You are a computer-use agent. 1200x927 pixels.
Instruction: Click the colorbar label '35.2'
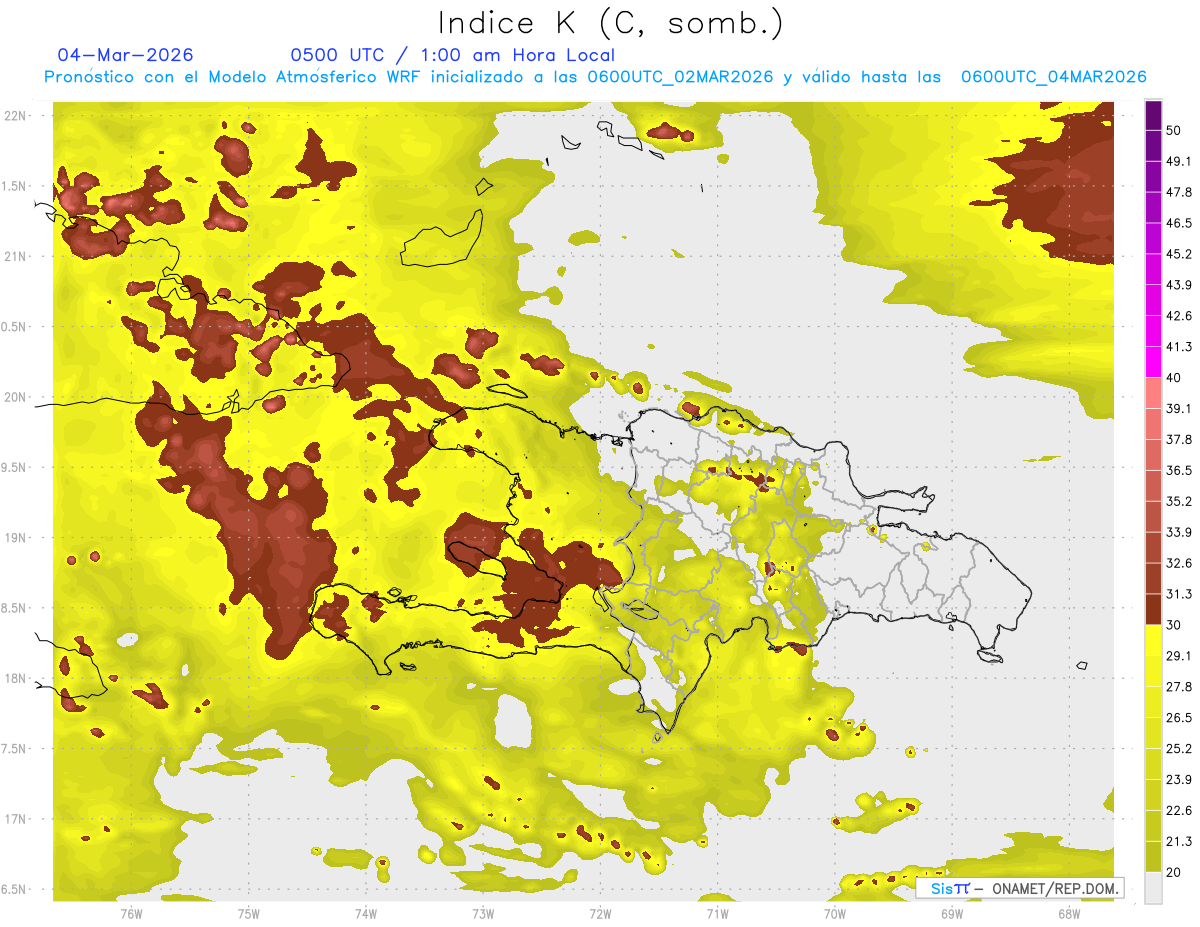(1179, 501)
